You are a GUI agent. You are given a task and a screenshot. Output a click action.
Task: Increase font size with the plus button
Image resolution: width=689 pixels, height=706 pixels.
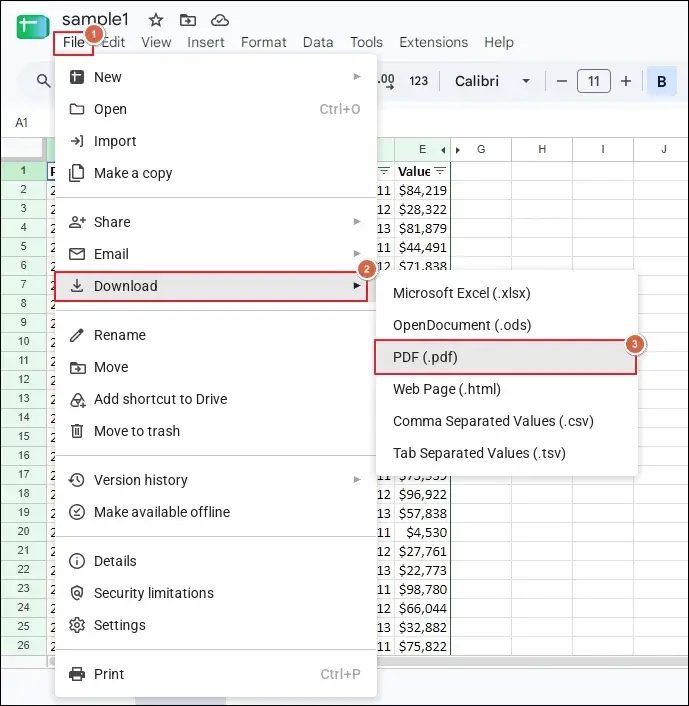coord(626,81)
